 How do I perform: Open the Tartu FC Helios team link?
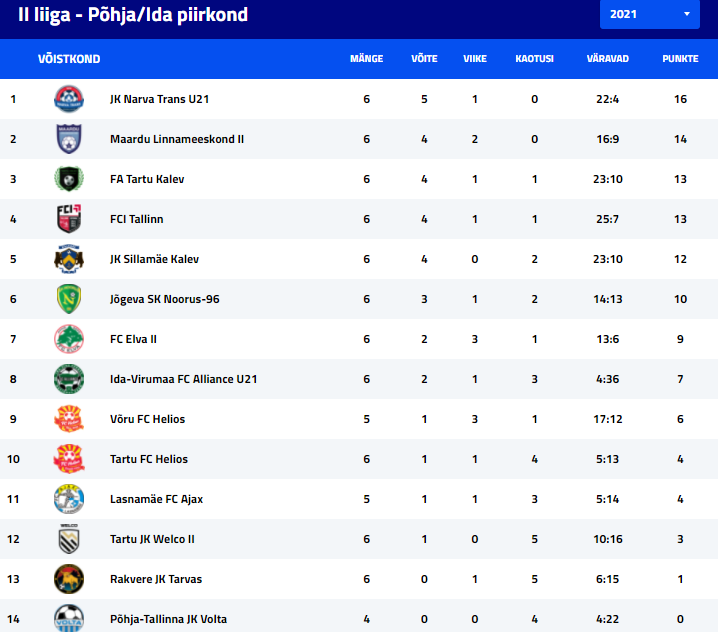click(149, 459)
